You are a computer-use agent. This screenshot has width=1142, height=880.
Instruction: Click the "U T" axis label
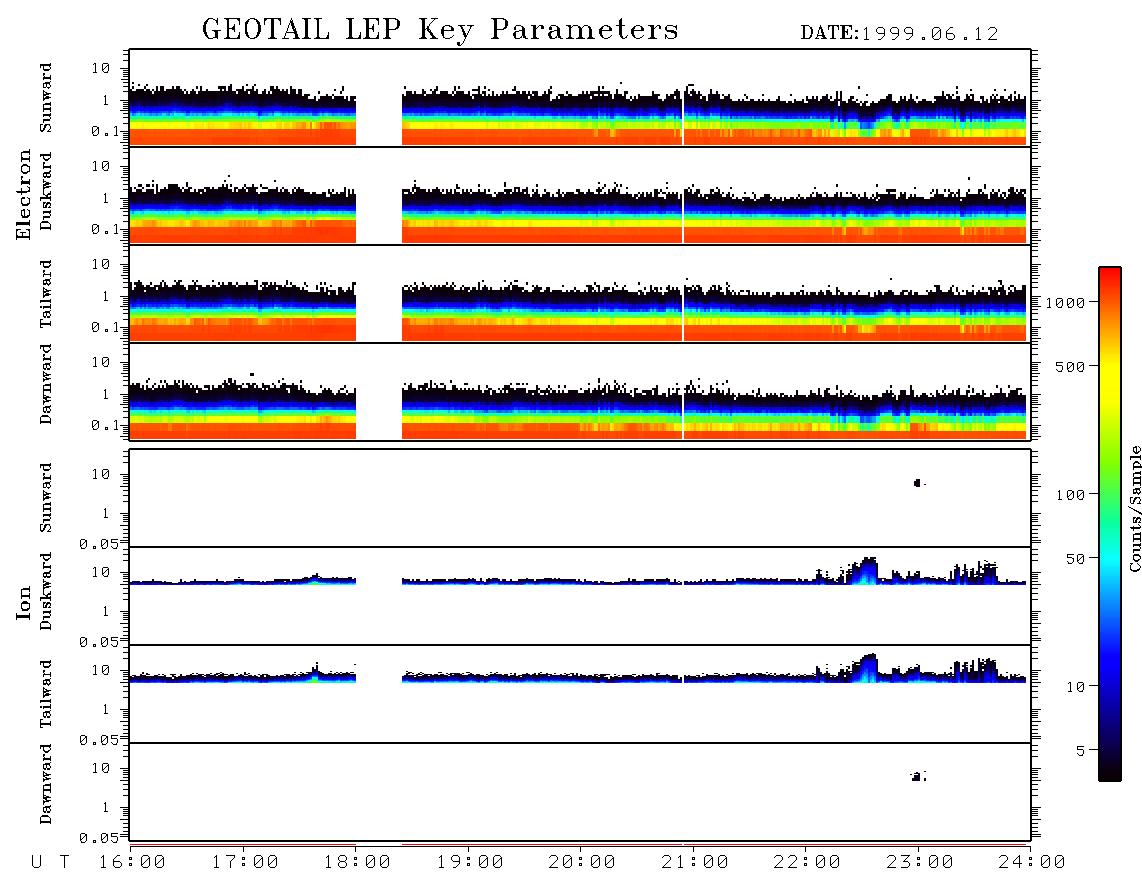coord(50,862)
